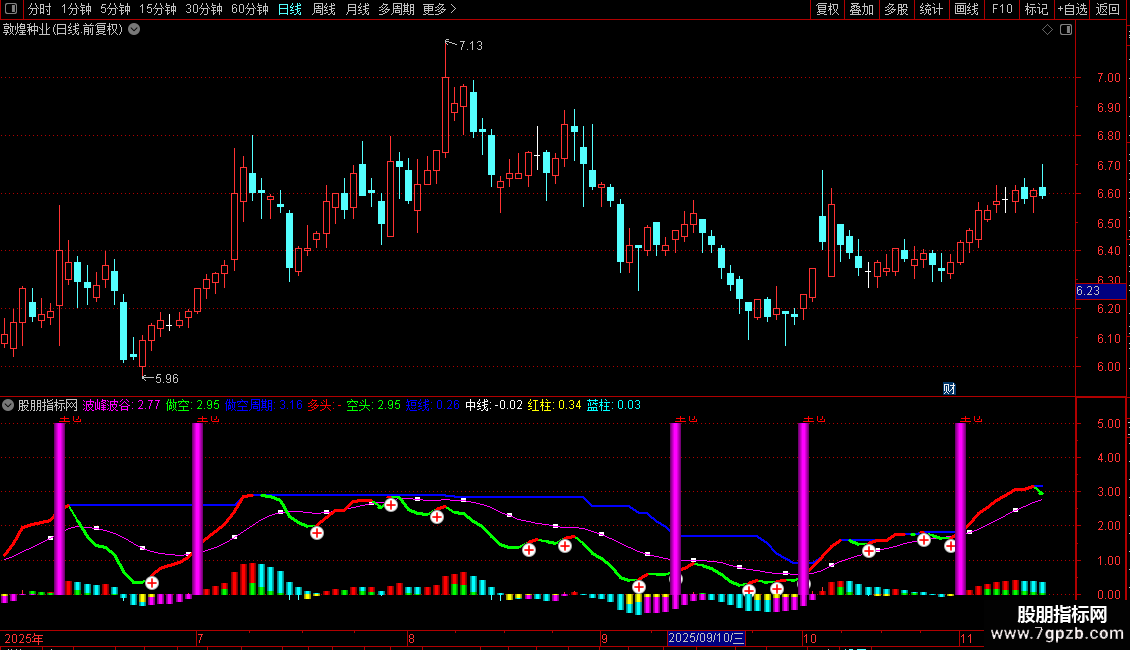Select the 日线 daily period
The image size is (1130, 650).
pyautogui.click(x=290, y=9)
